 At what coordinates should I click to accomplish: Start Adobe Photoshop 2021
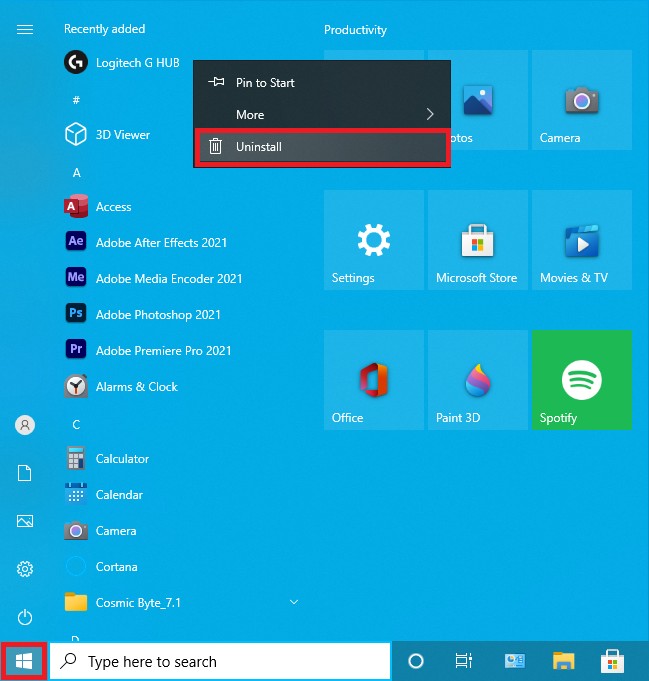(142, 314)
